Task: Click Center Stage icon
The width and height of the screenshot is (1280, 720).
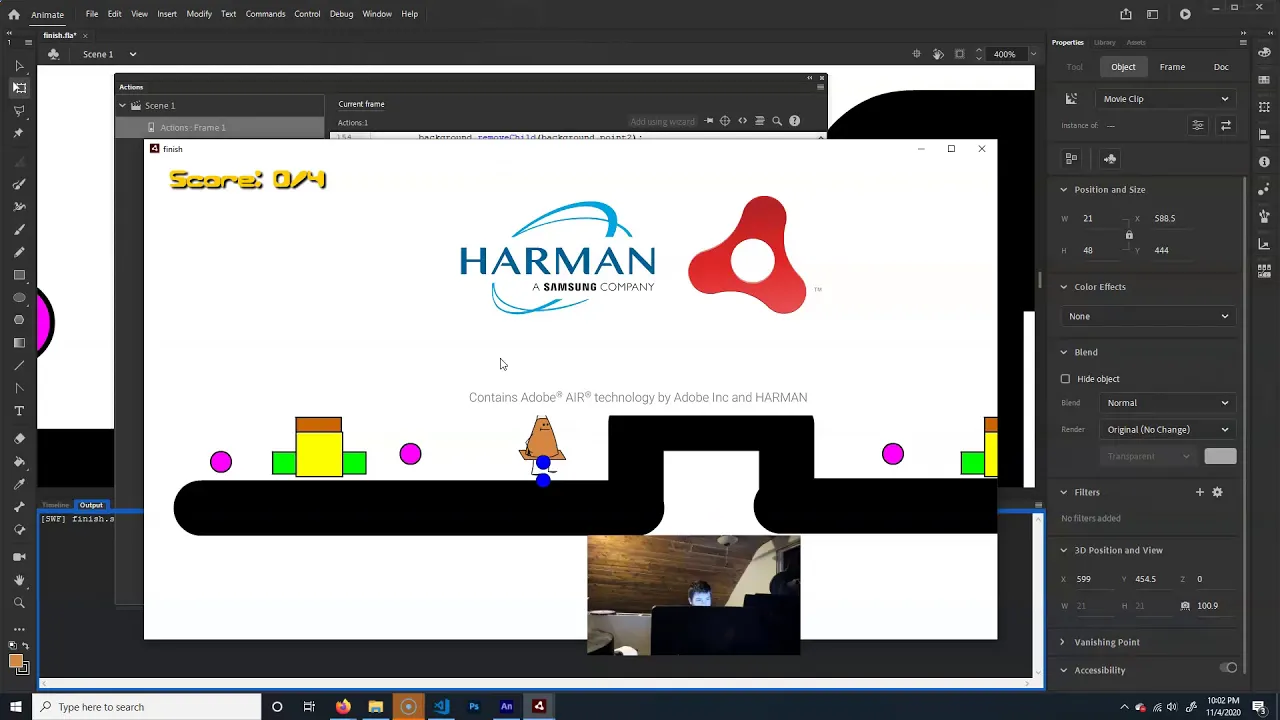Action: tap(917, 54)
